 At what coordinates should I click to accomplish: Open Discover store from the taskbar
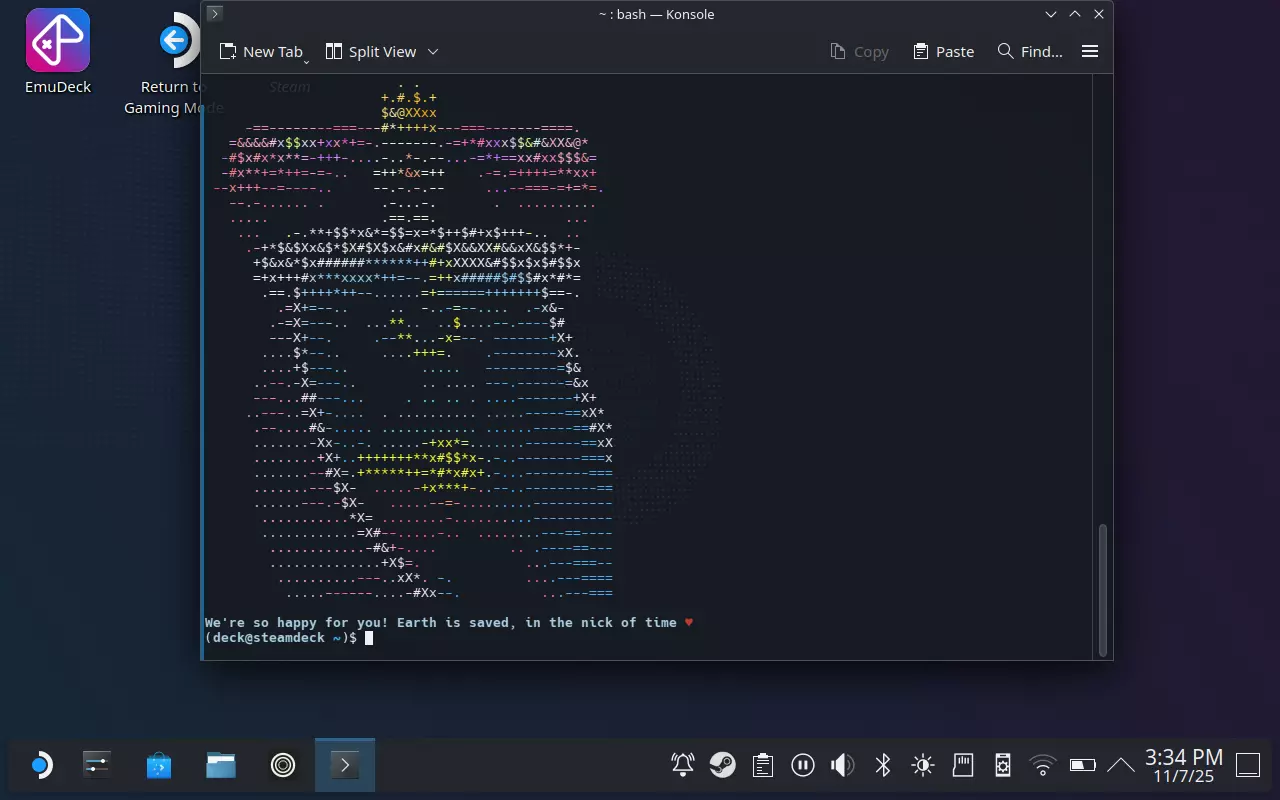point(159,766)
